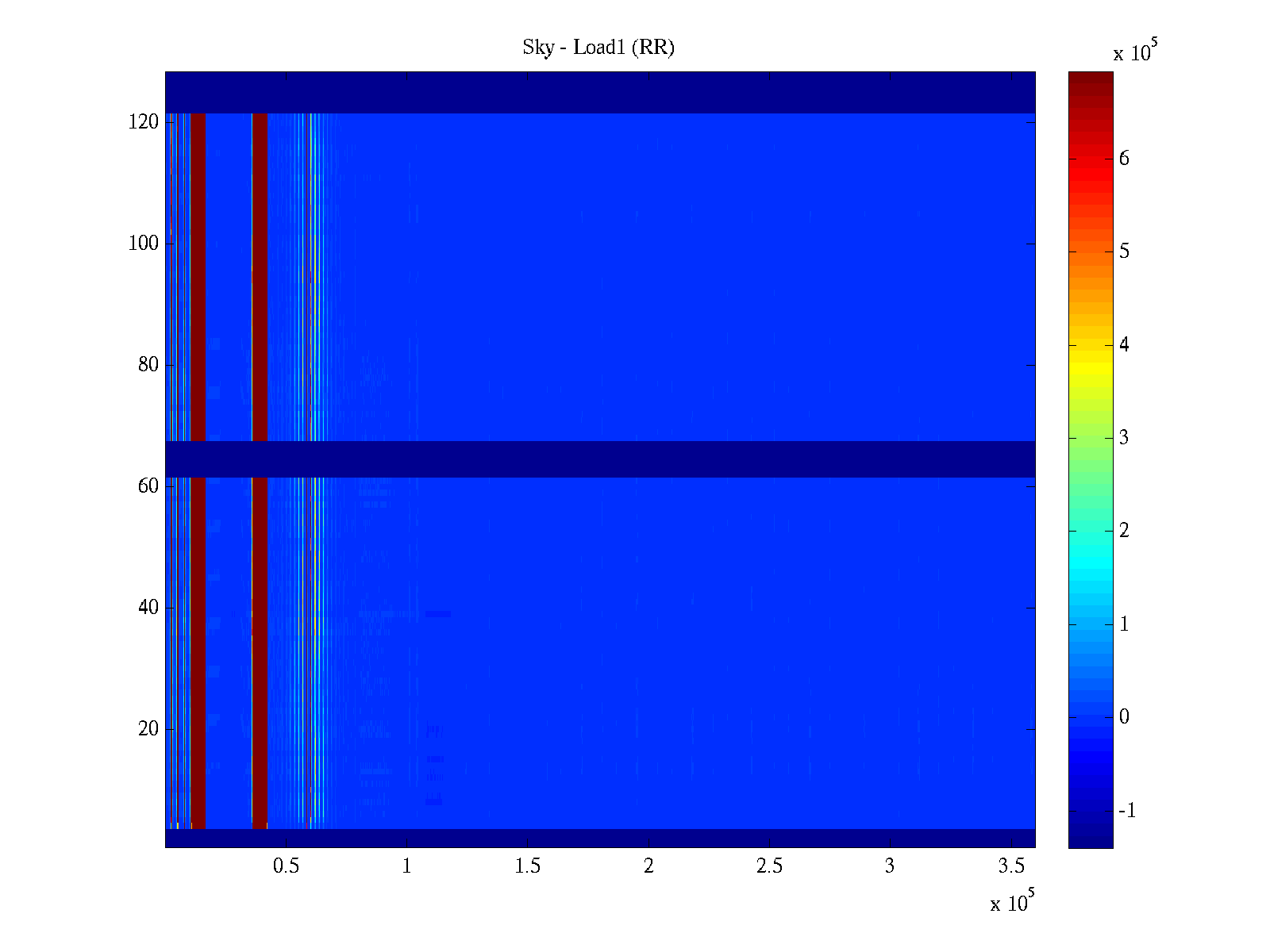Viewport: 1270px width, 952px height.
Task: Select the colorbar tick label 3
Action: [1124, 438]
